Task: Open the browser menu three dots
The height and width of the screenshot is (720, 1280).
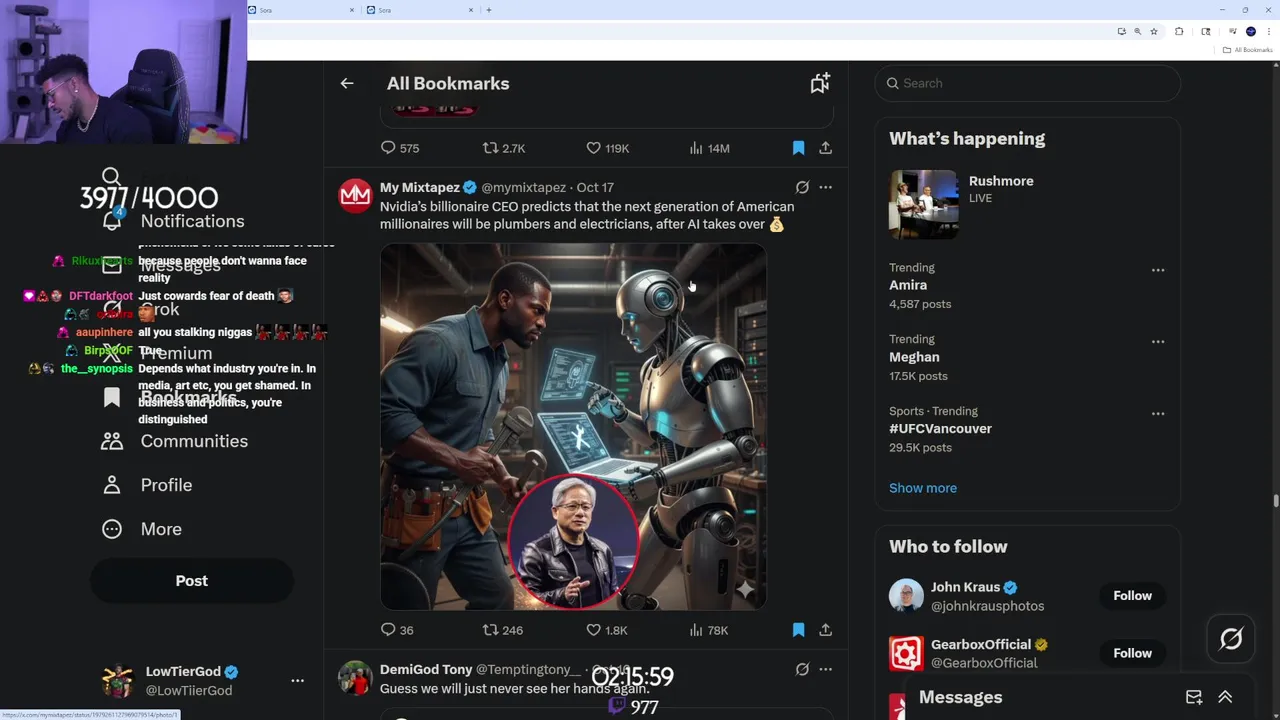Action: pyautogui.click(x=1269, y=32)
